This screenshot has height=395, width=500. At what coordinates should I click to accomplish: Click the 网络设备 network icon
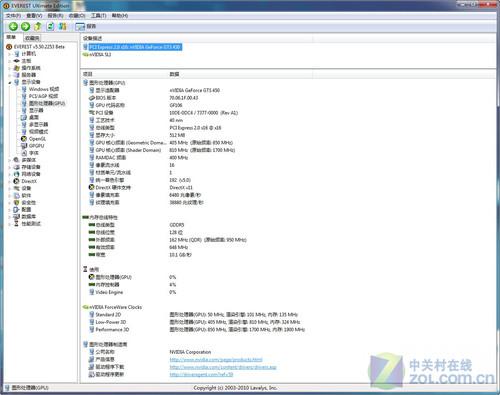(16, 174)
